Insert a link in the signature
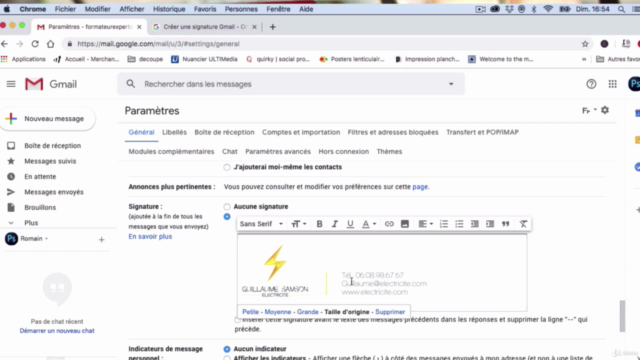Viewport: 640px width, 360px height. (389, 224)
